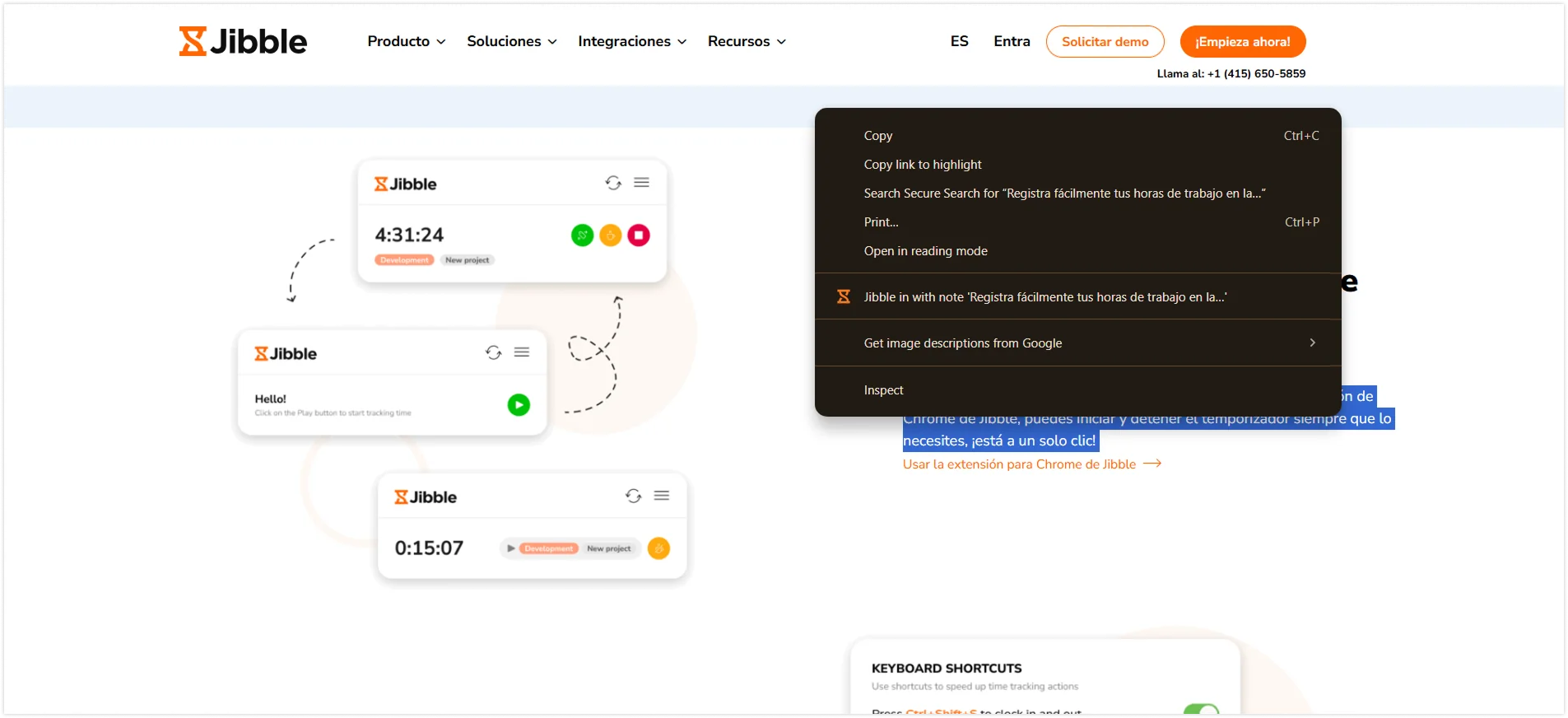This screenshot has height=718, width=1568.
Task: Select Inspect in the context menu
Action: point(1078,390)
